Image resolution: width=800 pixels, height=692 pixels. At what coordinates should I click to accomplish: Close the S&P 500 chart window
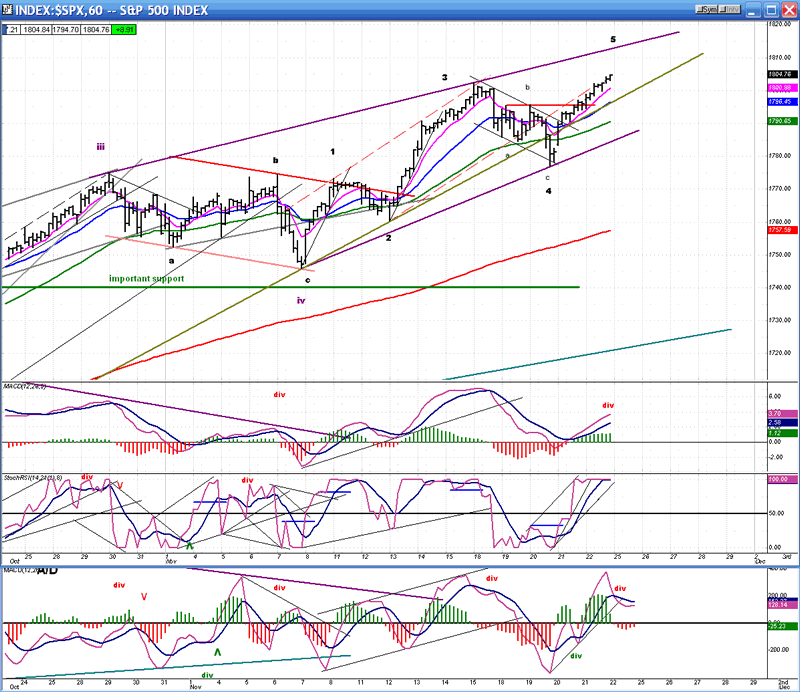(789, 8)
